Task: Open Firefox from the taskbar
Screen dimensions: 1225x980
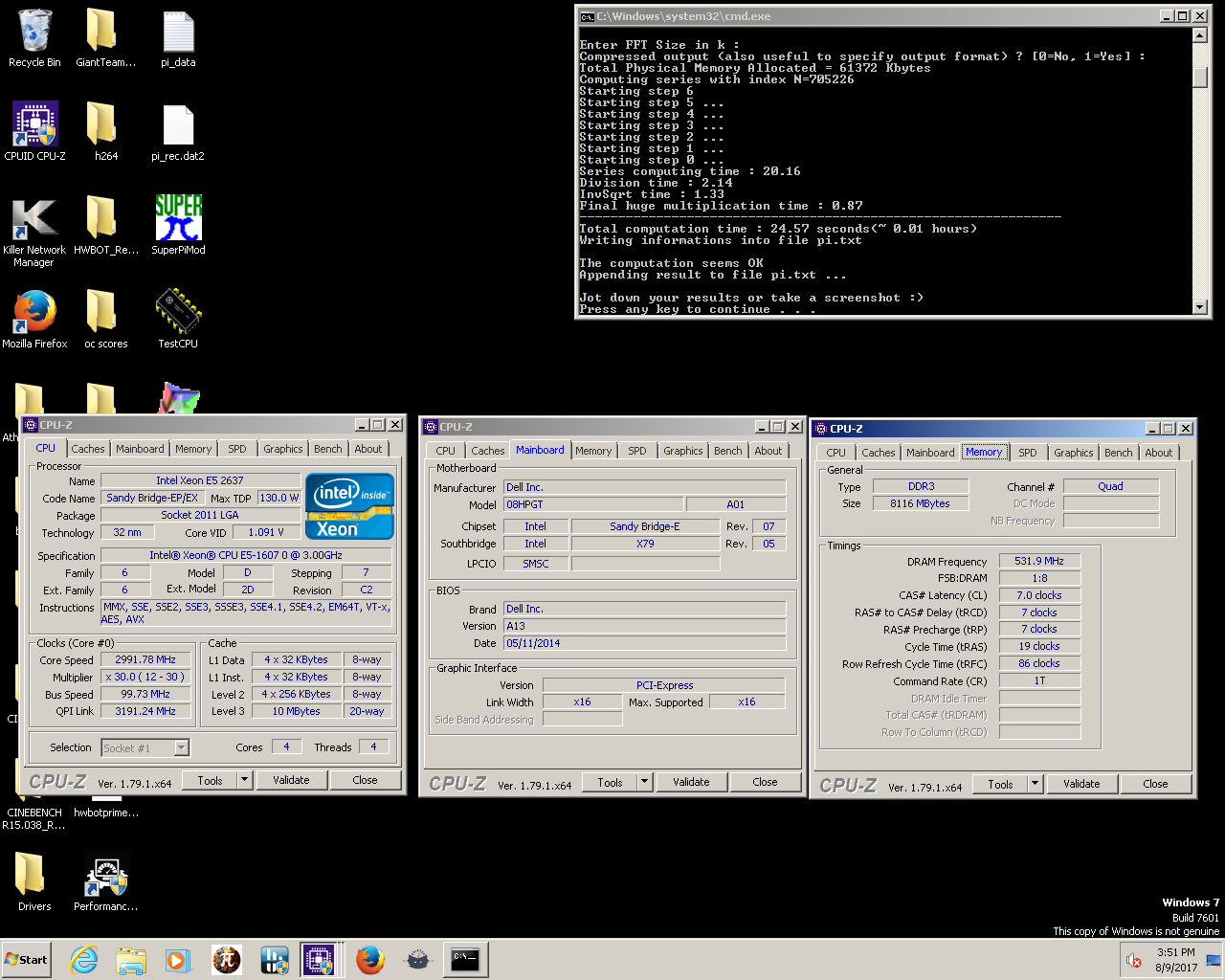Action: coord(369,960)
